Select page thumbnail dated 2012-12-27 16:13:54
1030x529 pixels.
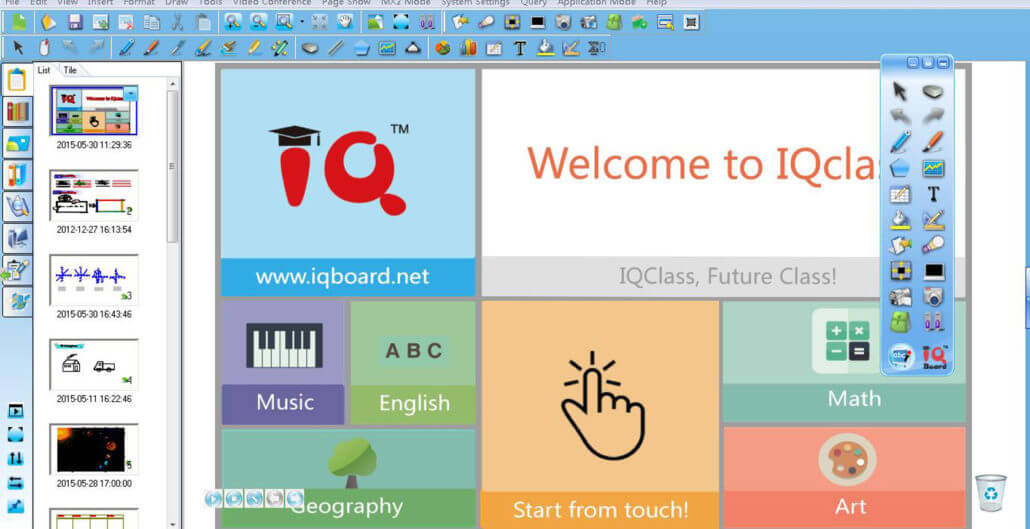click(94, 196)
